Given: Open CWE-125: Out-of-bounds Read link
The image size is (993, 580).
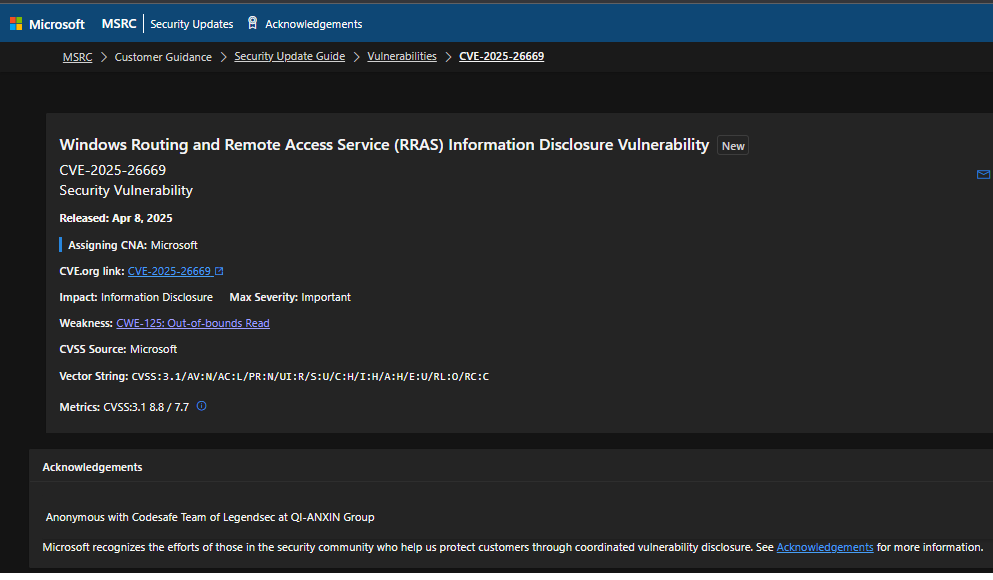Looking at the screenshot, I should (193, 323).
